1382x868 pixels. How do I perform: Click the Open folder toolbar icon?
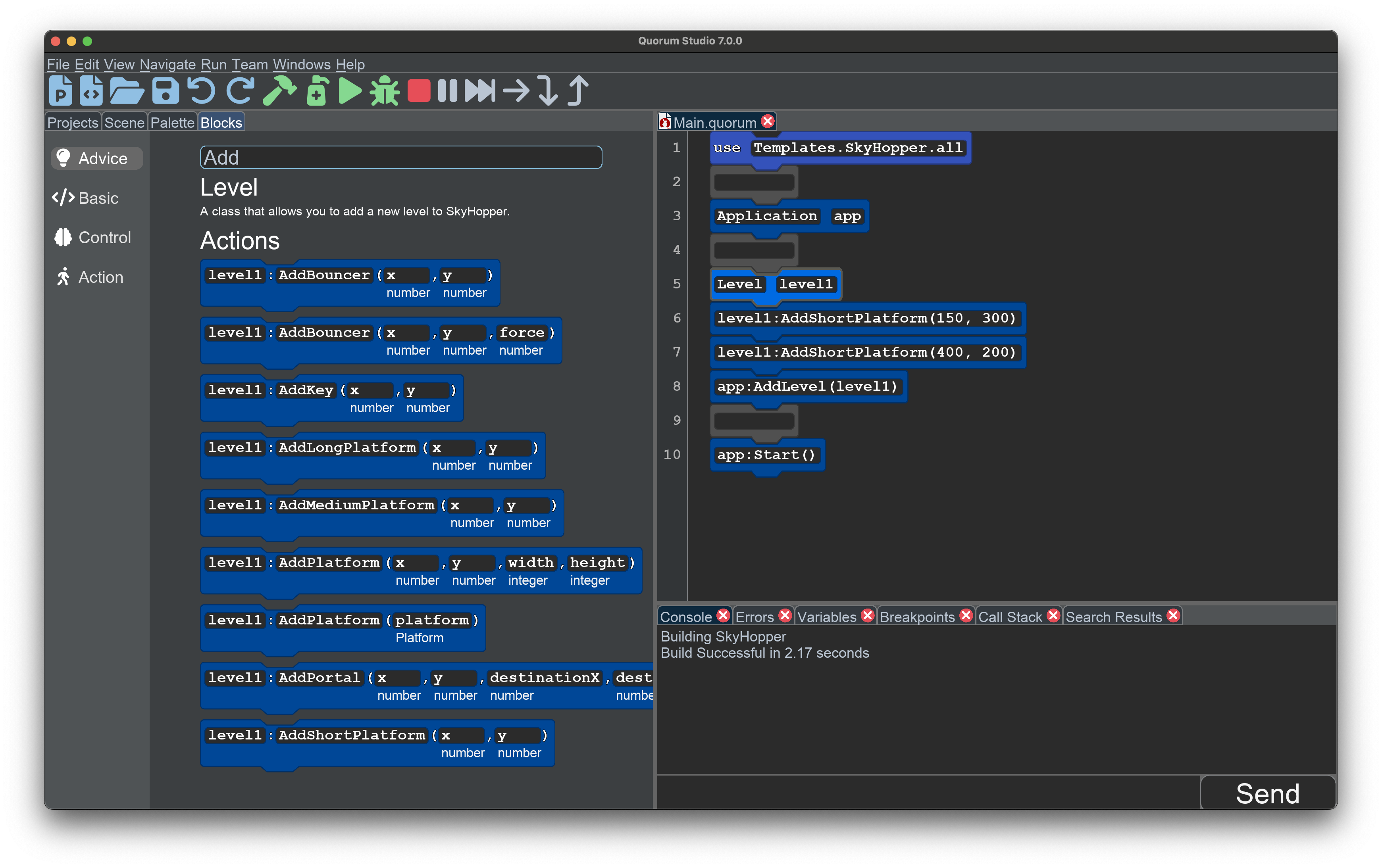126,90
